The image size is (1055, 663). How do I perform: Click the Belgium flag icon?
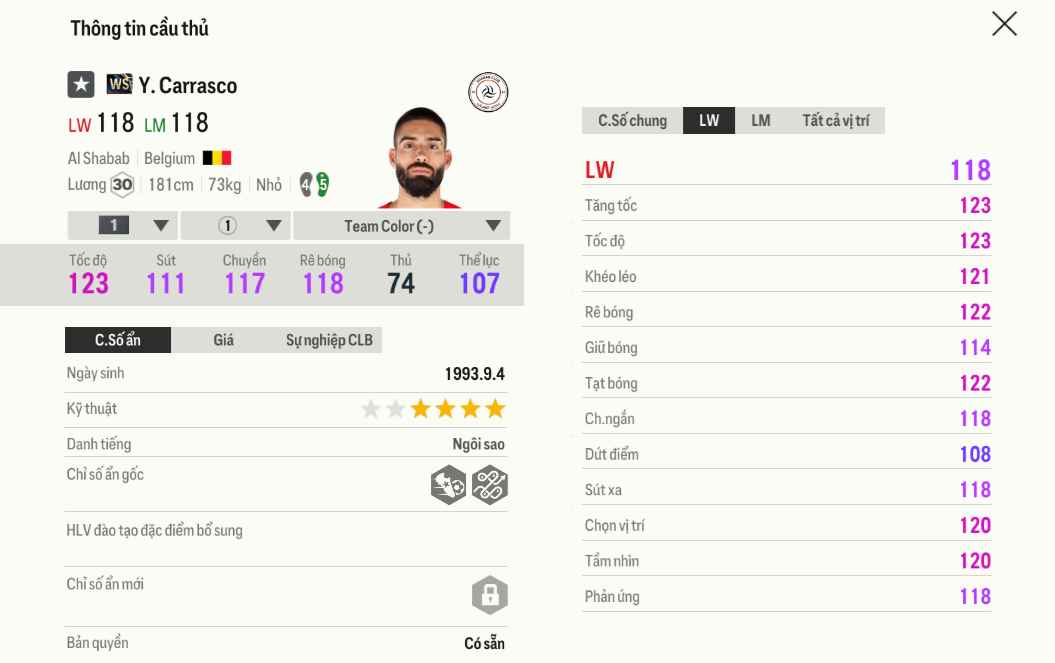pos(217,158)
